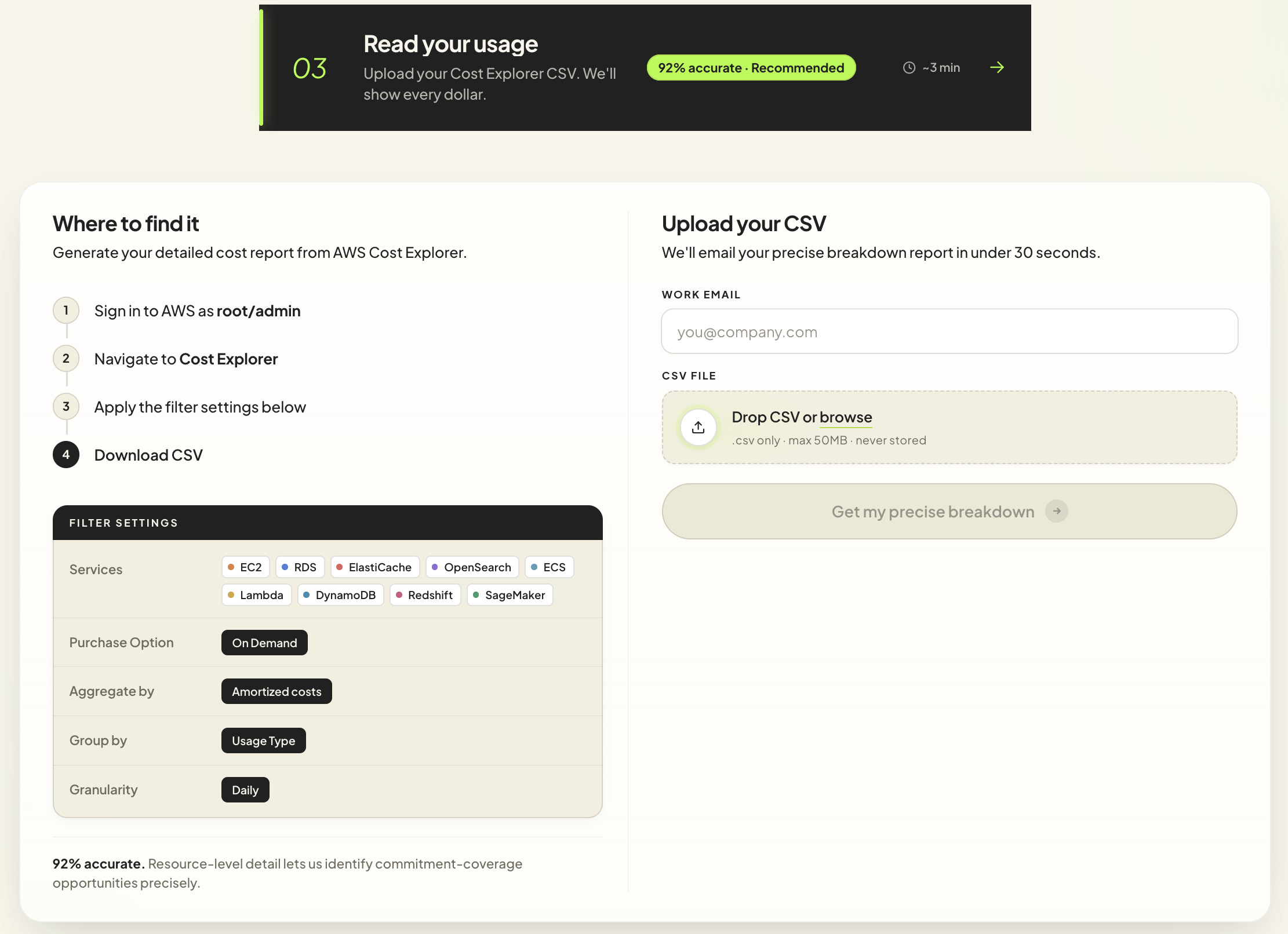Click the ~3 min duration text
1288x934 pixels.
(941, 68)
